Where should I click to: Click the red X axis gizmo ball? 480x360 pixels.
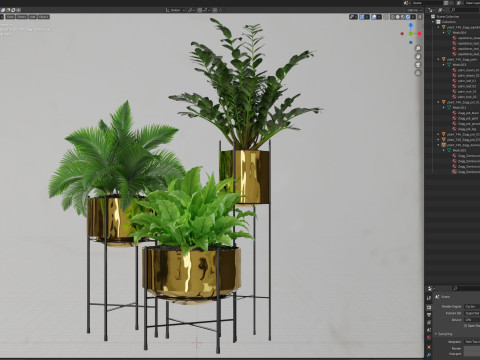point(419,34)
